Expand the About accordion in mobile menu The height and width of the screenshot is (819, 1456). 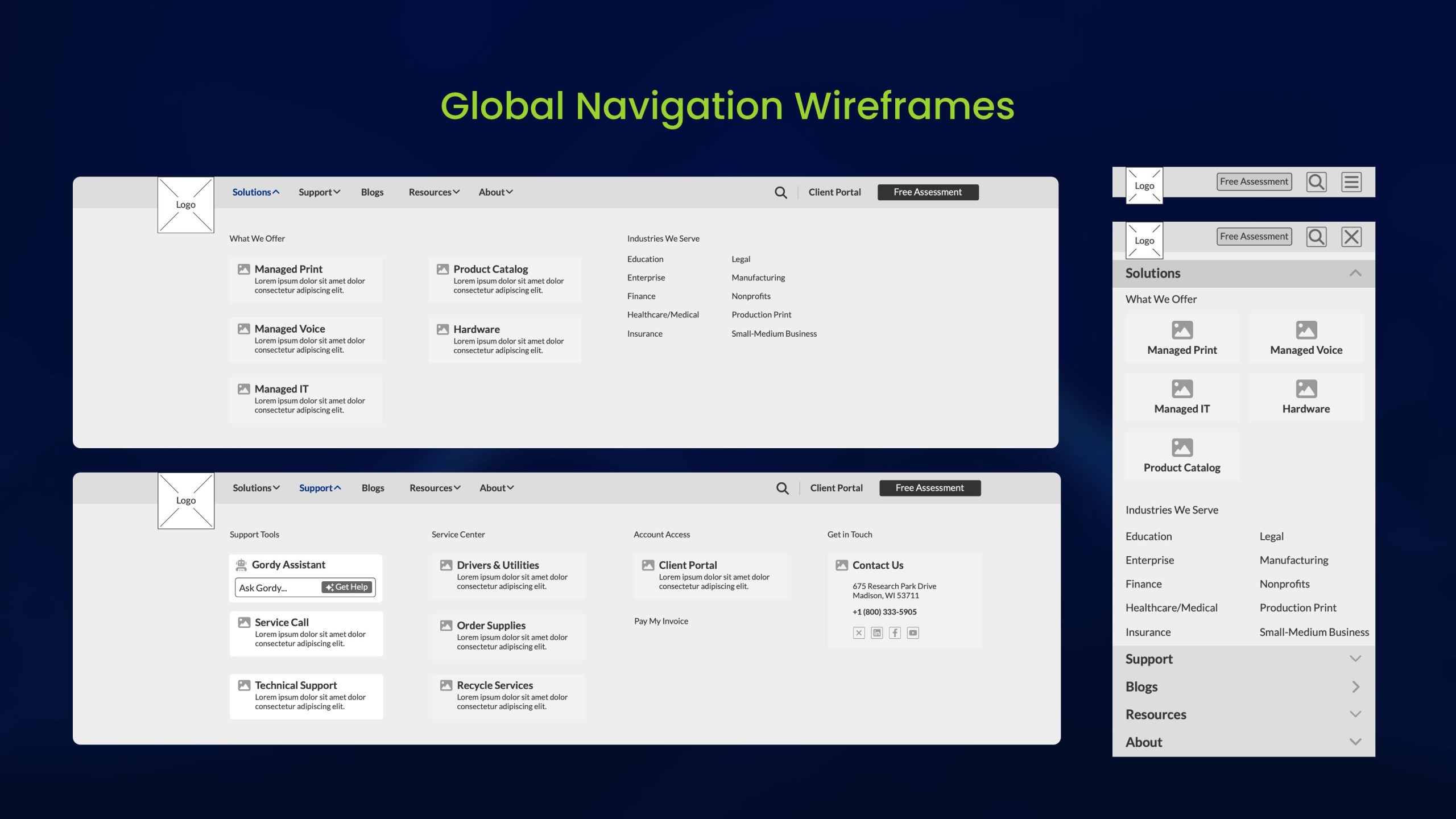(x=1355, y=742)
